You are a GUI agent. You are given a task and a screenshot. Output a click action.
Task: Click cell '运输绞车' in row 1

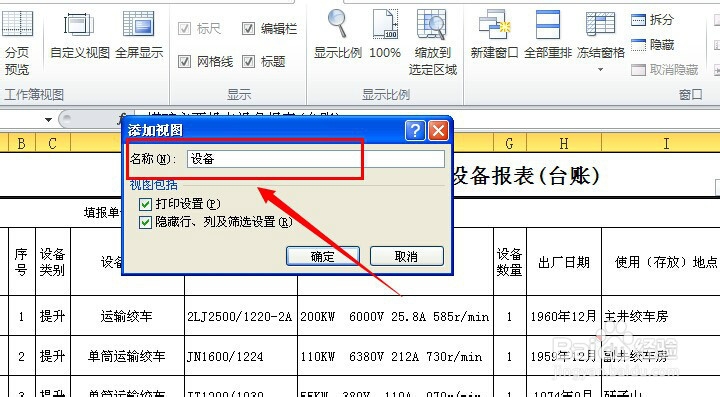pos(127,316)
